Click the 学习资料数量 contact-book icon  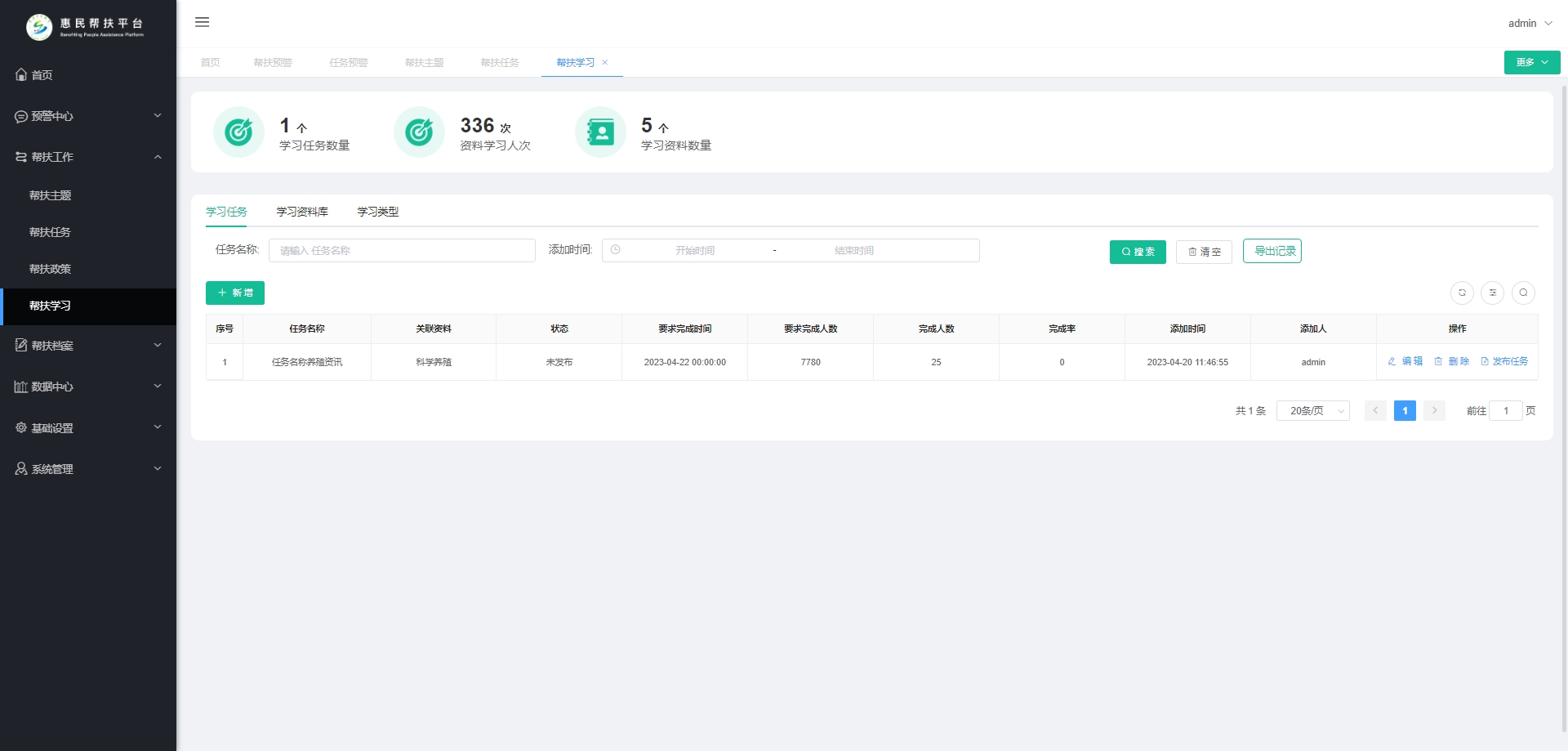pos(600,132)
